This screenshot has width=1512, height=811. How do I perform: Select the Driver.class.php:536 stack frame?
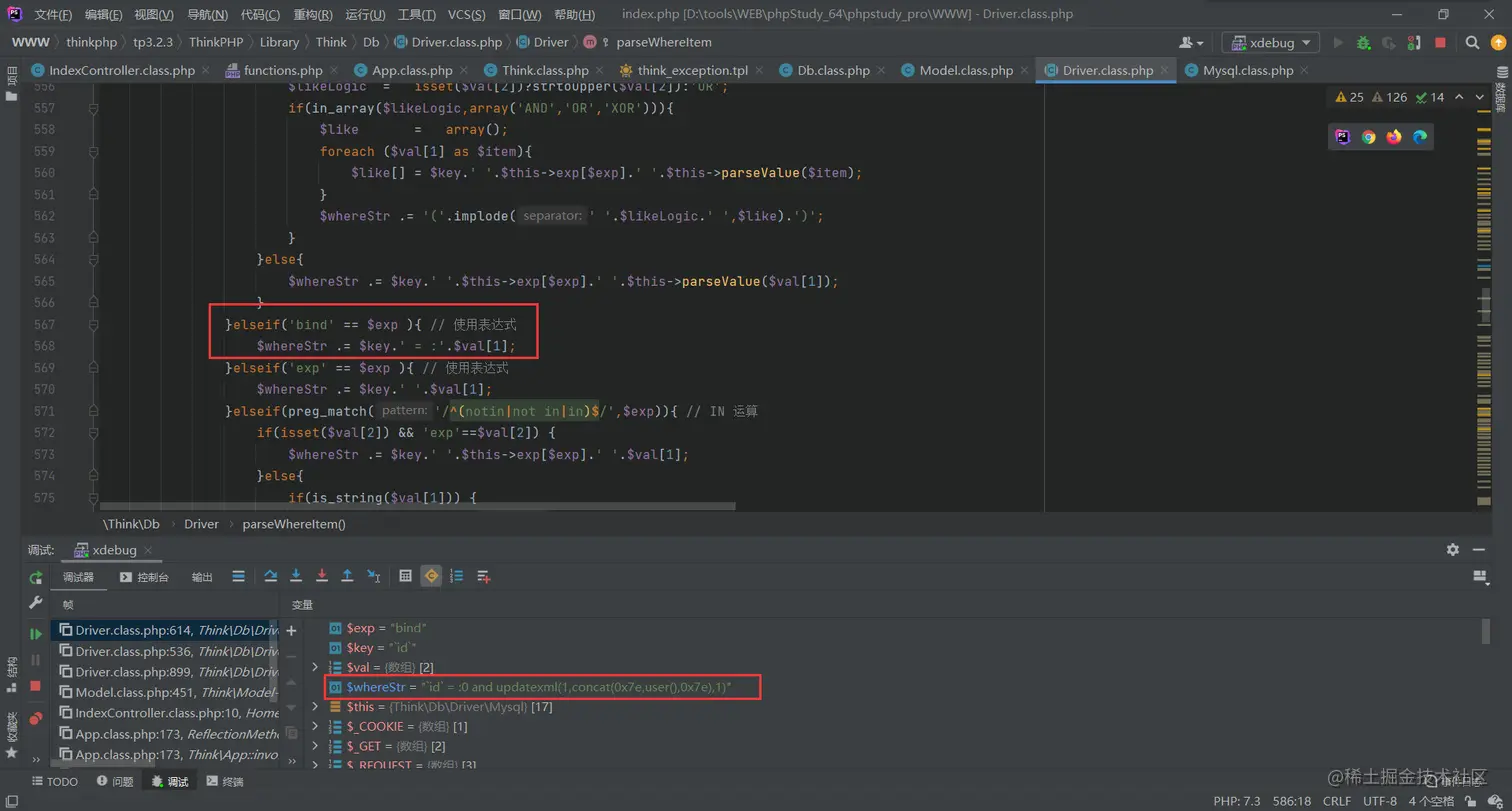(x=165, y=651)
